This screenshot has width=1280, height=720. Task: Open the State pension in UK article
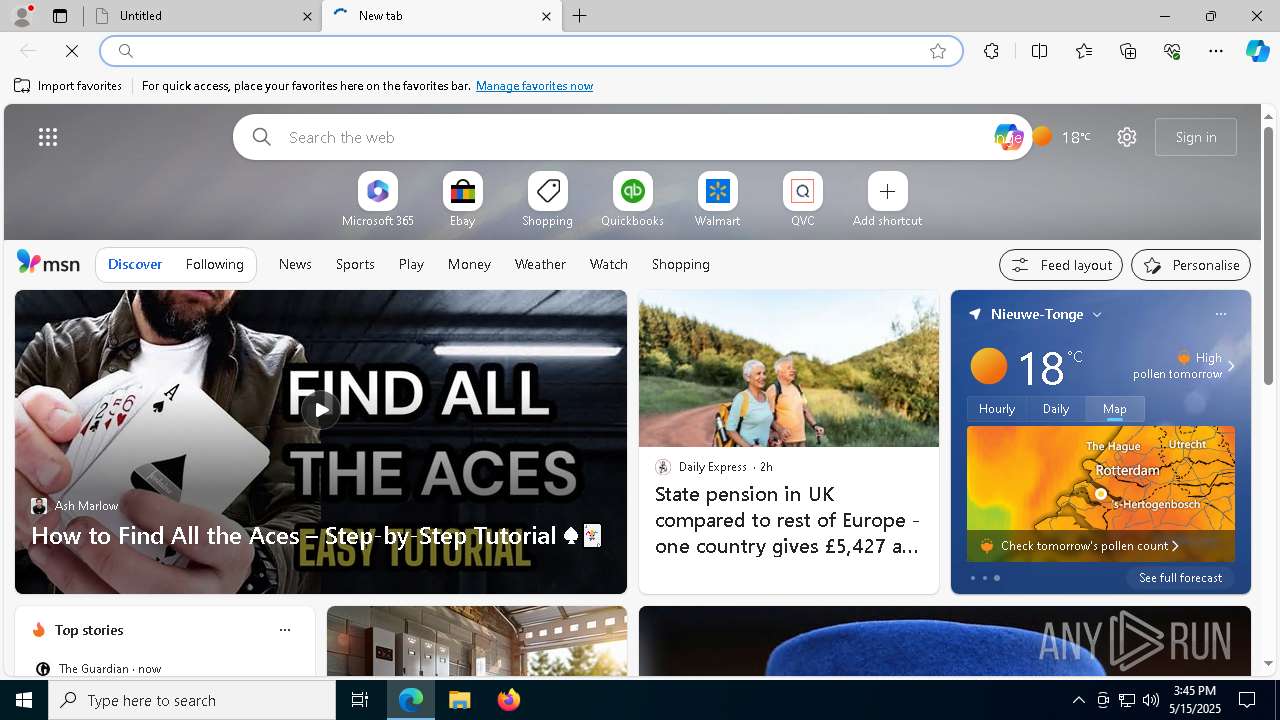pyautogui.click(x=789, y=520)
